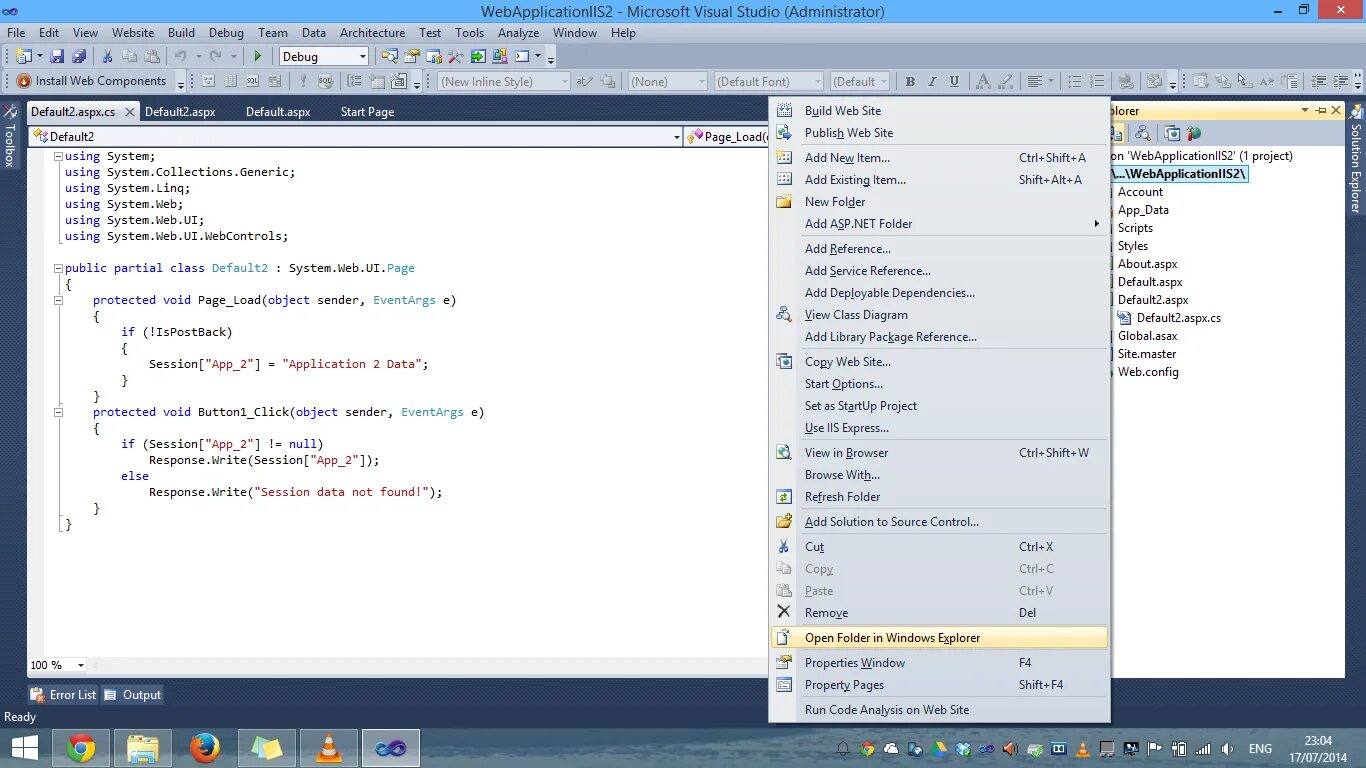Click the Run Code Analysis on Web Site entry
1366x768 pixels.
pyautogui.click(x=939, y=710)
